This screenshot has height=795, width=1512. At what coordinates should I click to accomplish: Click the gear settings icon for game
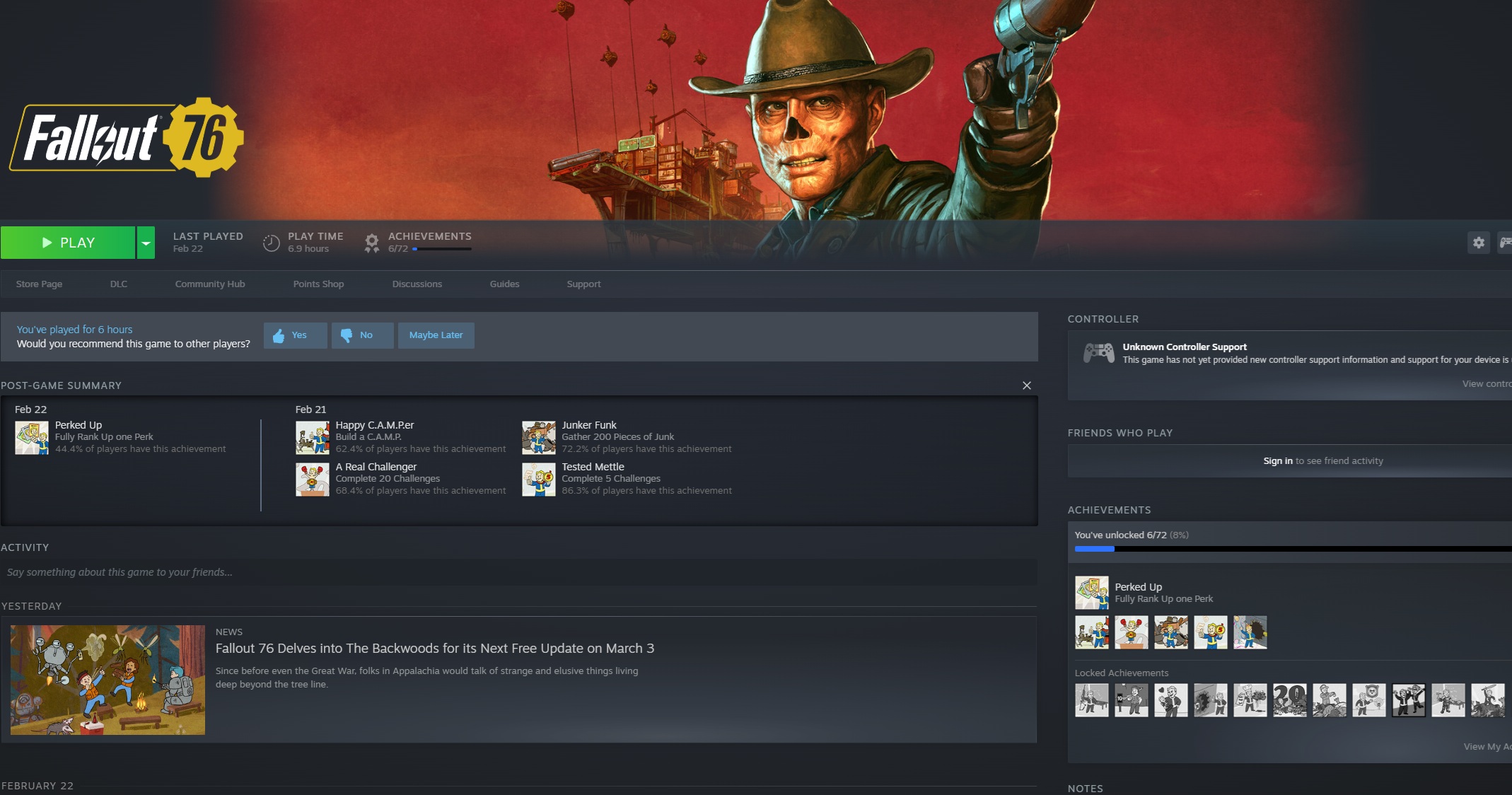[1478, 243]
